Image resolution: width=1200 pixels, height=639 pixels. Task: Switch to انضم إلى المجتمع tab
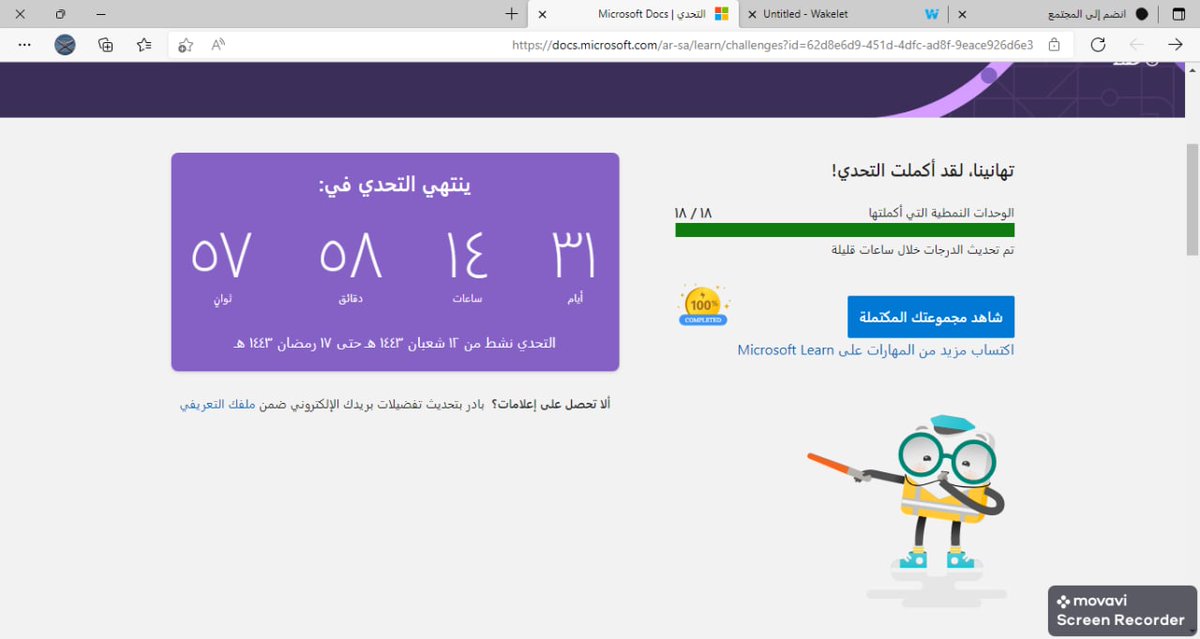1054,14
